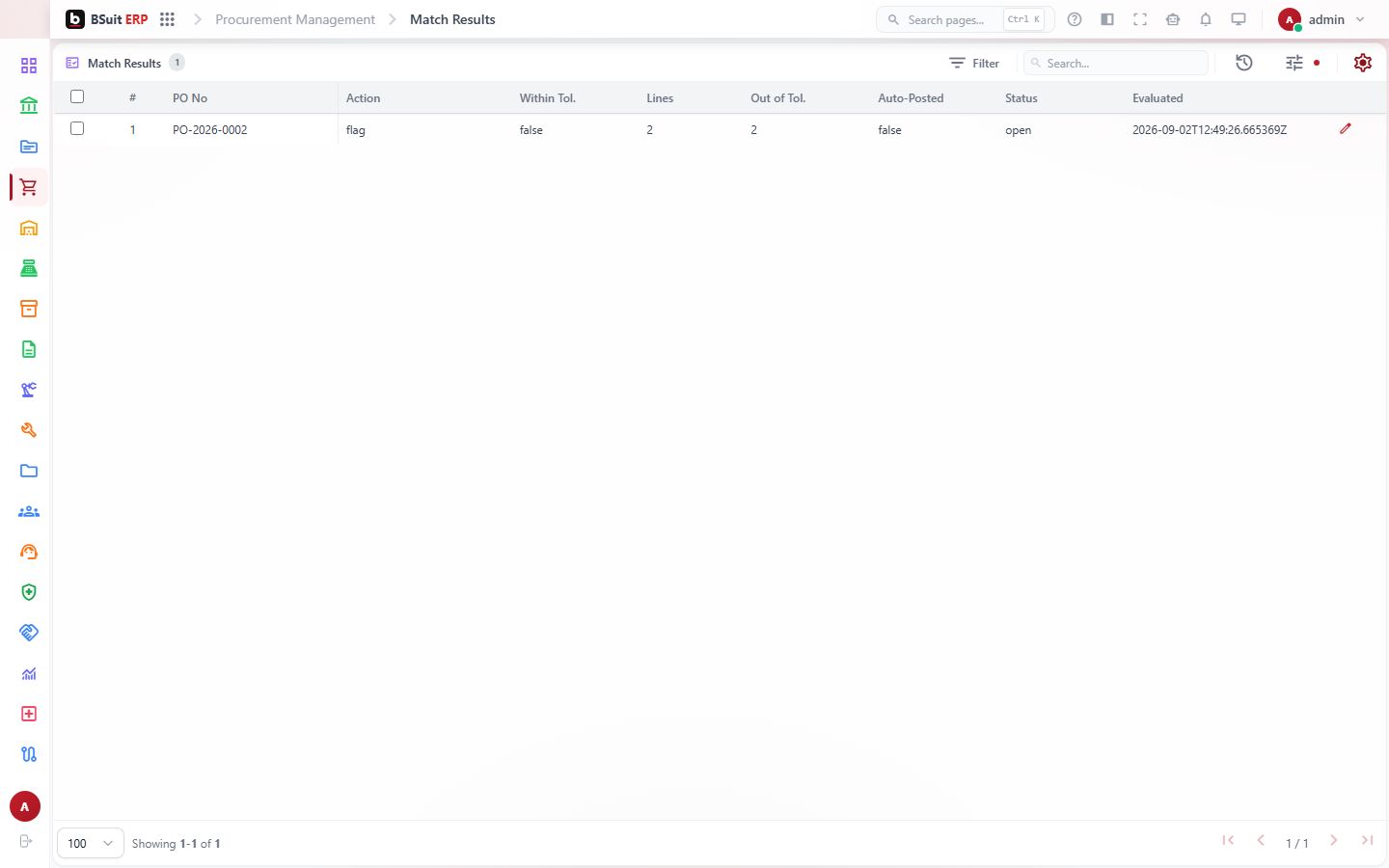Open the archive box sidebar icon
1389x868 pixels.
pyautogui.click(x=29, y=309)
